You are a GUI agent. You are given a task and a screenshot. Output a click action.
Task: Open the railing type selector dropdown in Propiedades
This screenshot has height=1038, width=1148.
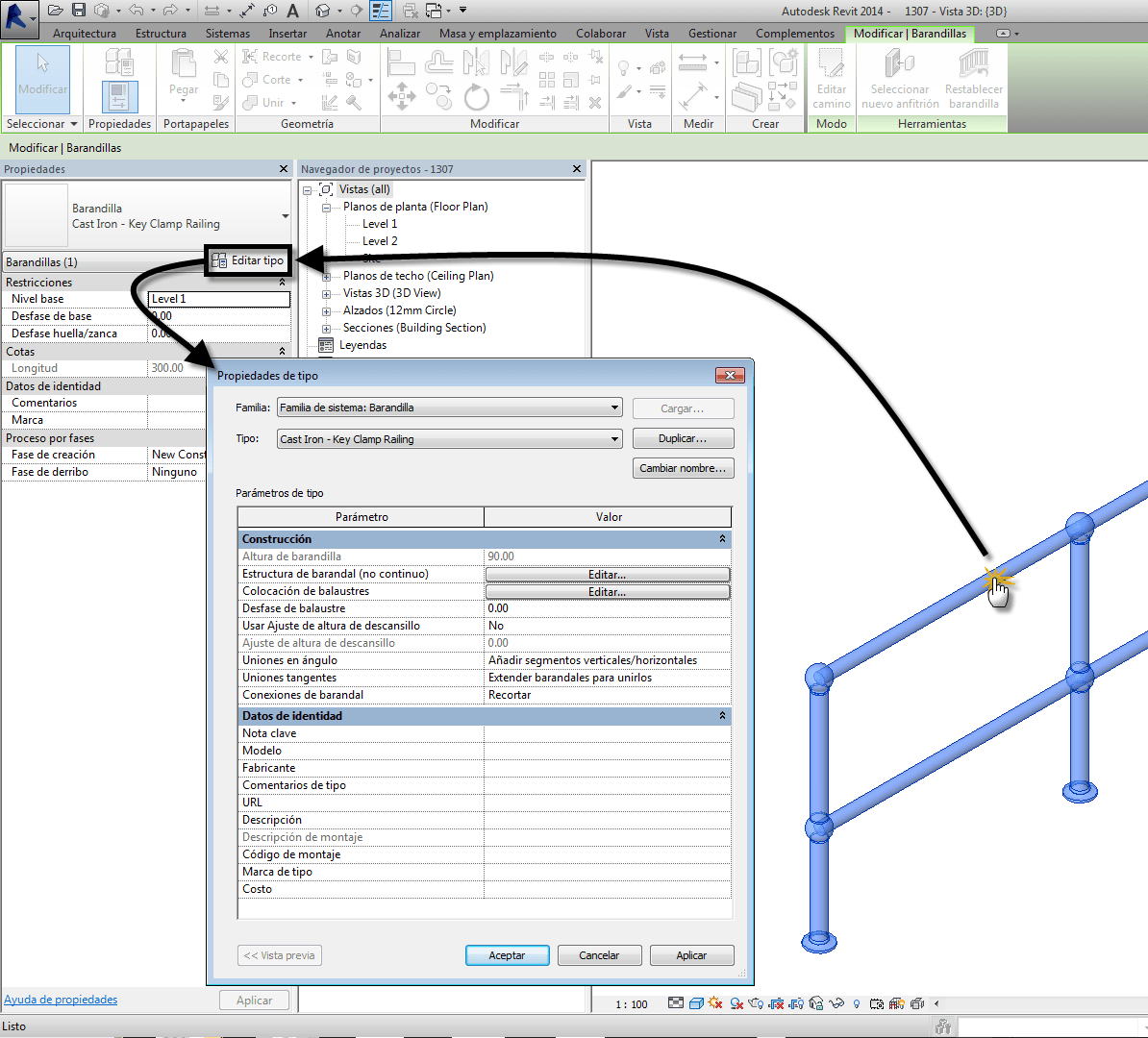285,216
